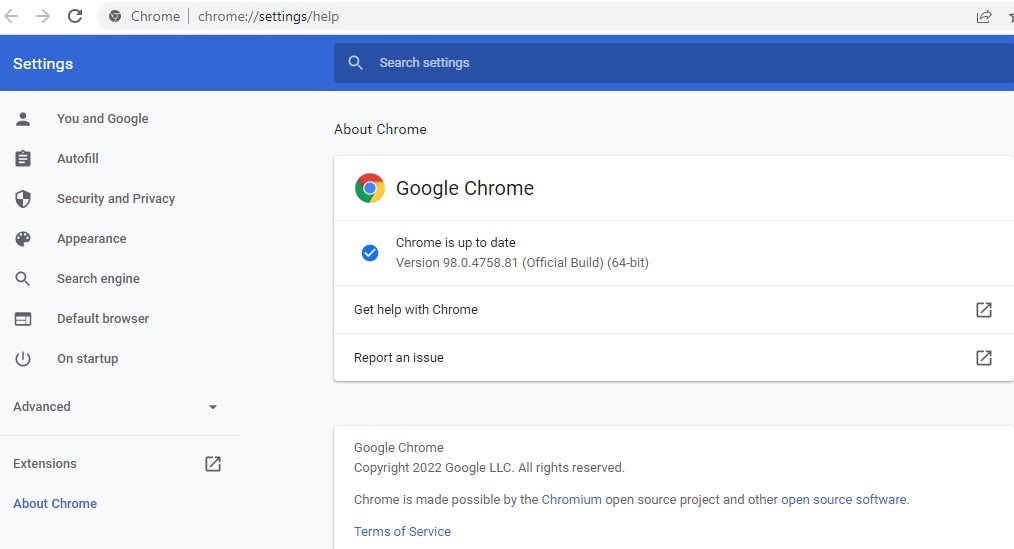This screenshot has height=549, width=1014.
Task: Click the person icon beside You and Google
Action: pyautogui.click(x=23, y=119)
